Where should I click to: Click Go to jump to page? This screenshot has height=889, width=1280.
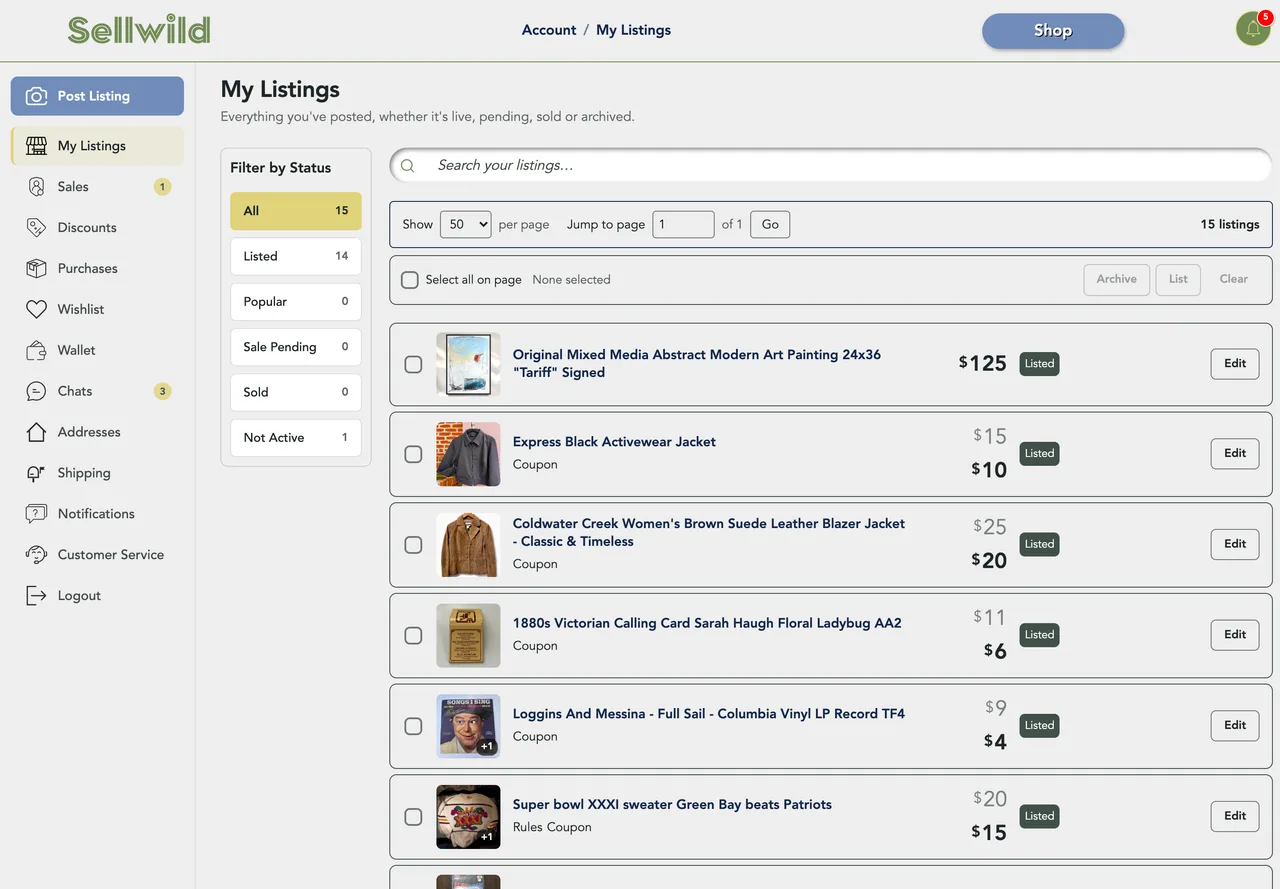(x=770, y=224)
